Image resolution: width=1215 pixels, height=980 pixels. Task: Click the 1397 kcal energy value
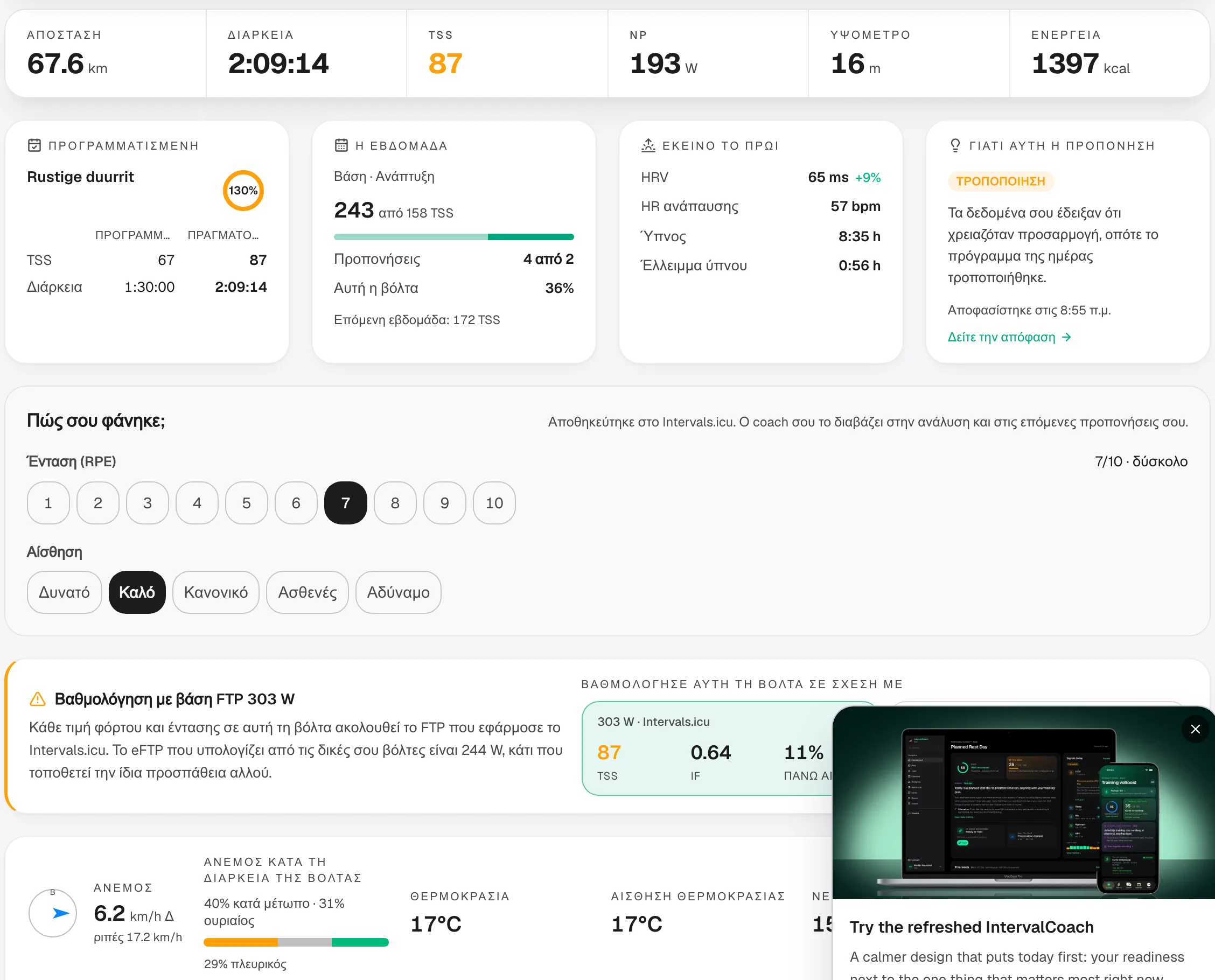point(1080,63)
